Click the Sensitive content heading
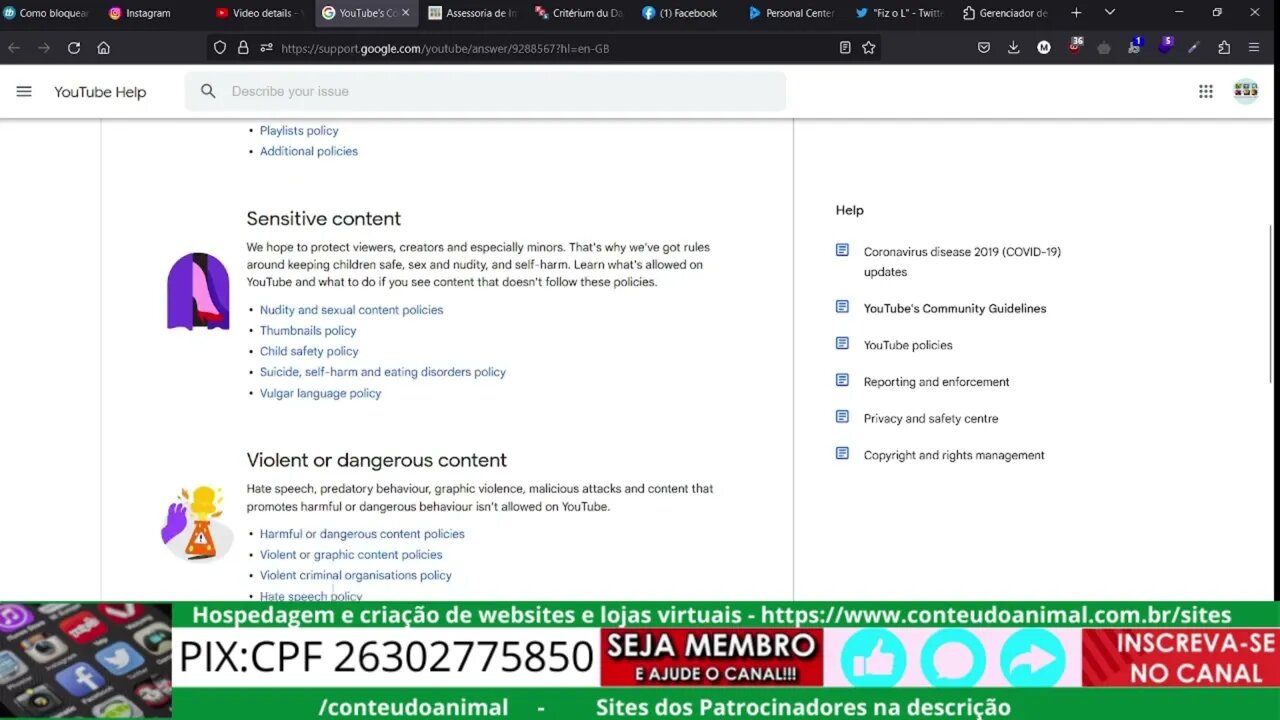 [324, 218]
